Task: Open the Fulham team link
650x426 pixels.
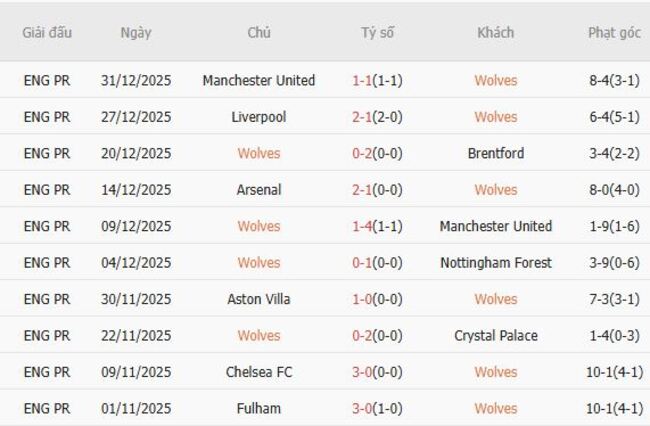Action: (258, 408)
